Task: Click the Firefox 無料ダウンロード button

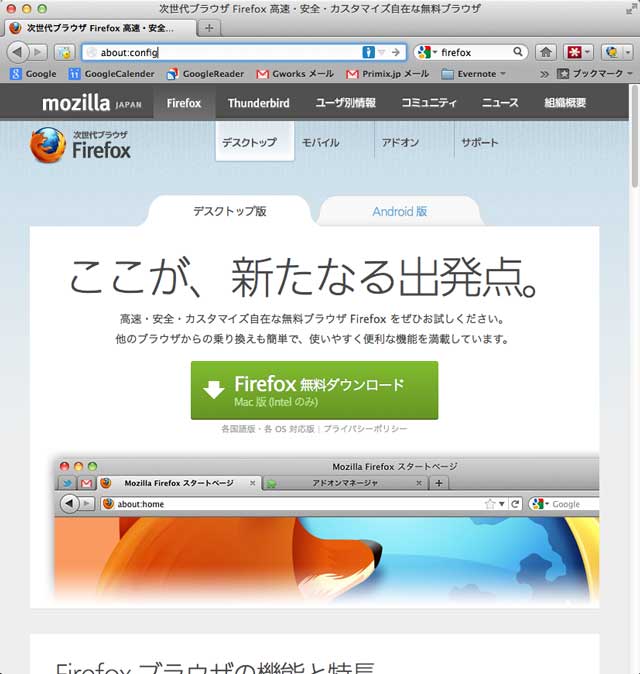Action: (315, 390)
